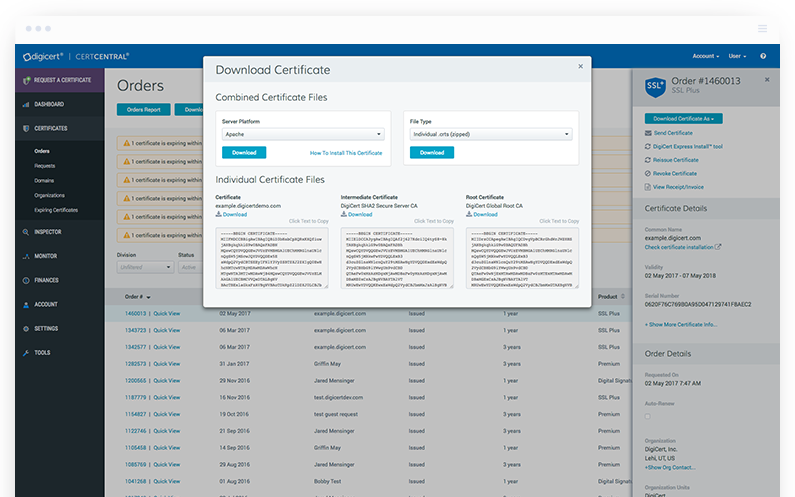This screenshot has width=795, height=497.
Task: Click the Tools wrench icon in the sidebar
Action: coord(25,352)
